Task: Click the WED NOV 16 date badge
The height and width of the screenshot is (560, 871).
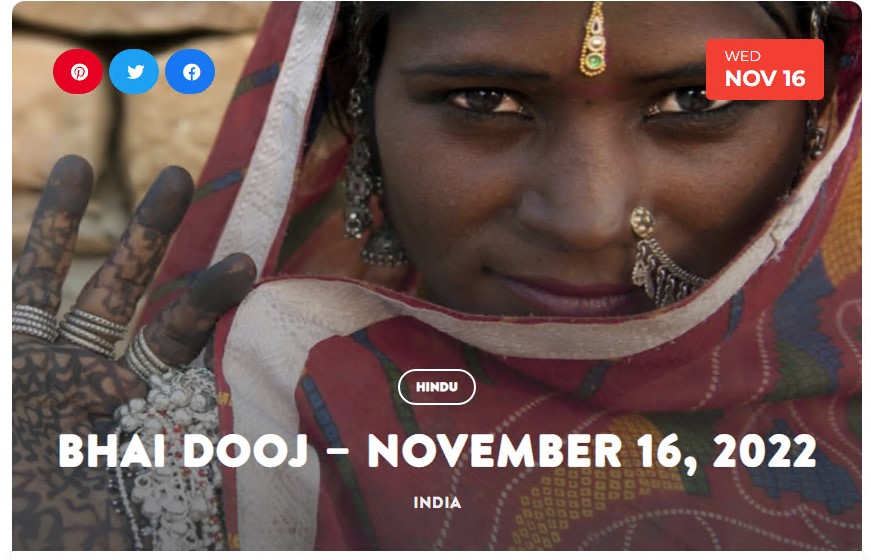Action: tap(765, 69)
